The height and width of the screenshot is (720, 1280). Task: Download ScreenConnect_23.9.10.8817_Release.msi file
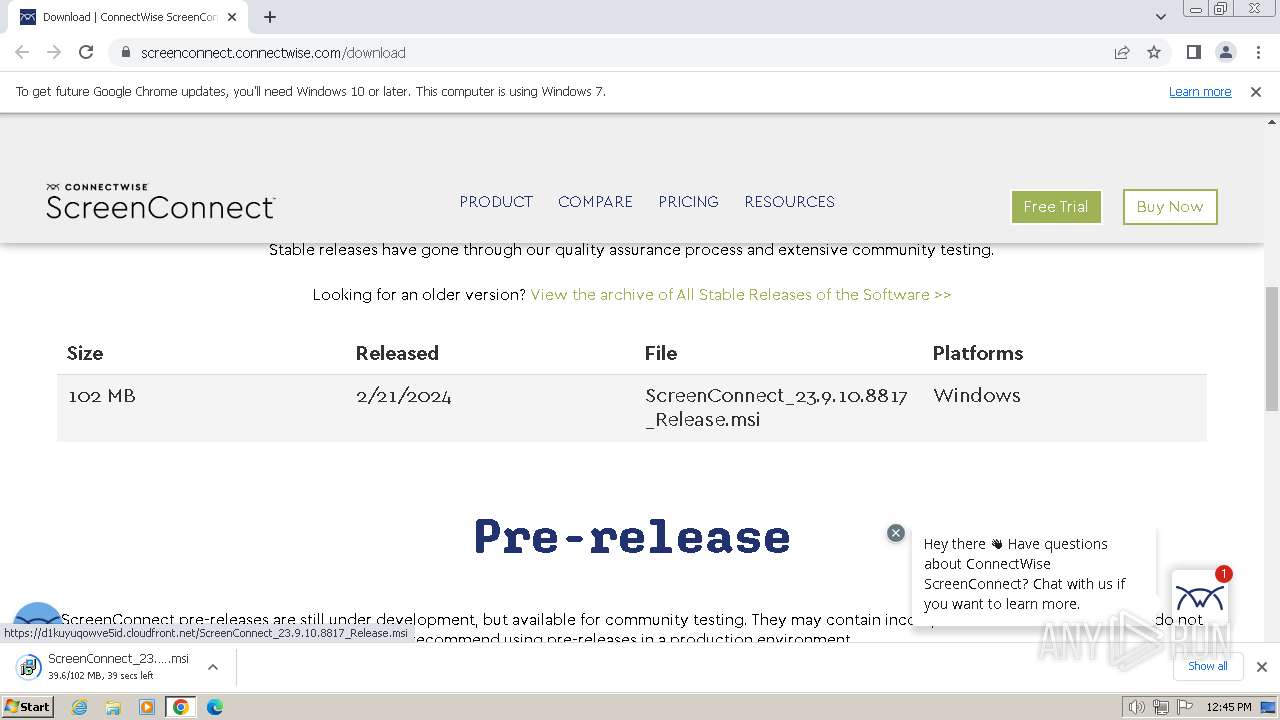[776, 407]
